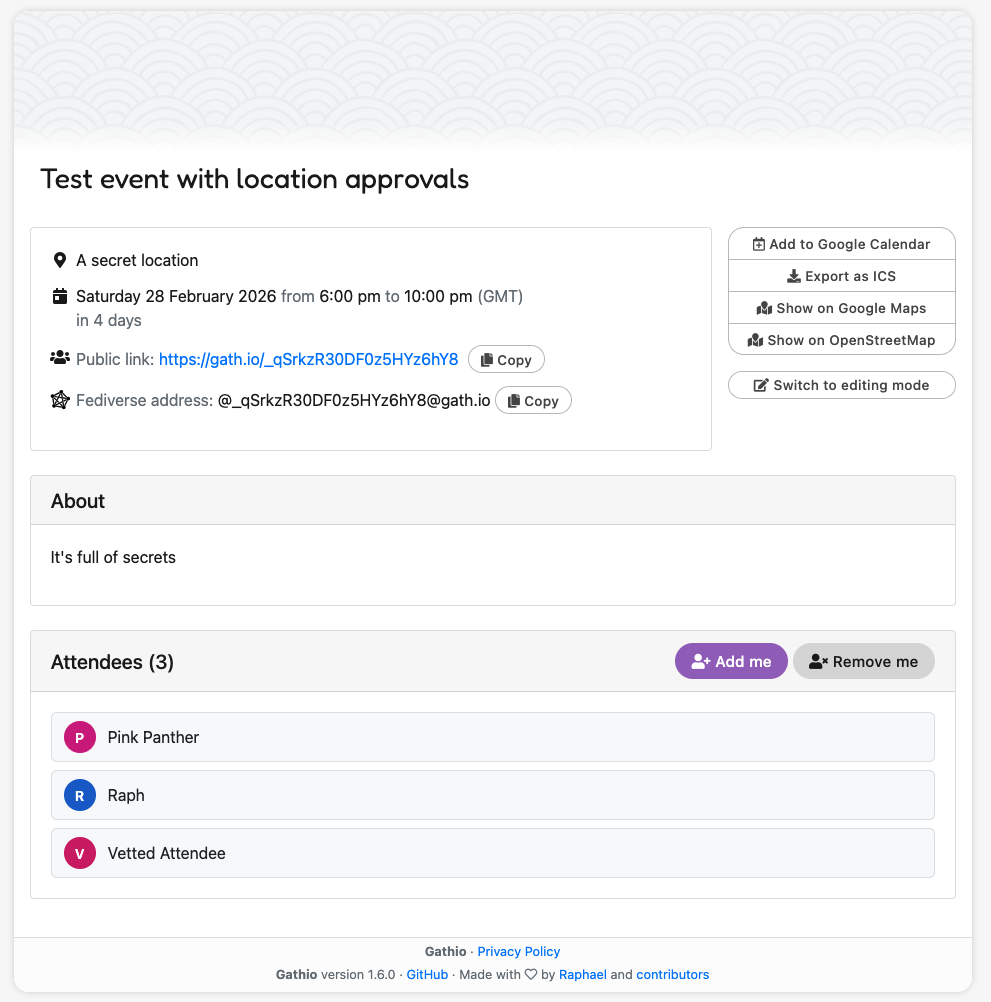Open the GitHub link in footer
This screenshot has width=991, height=1002.
pyautogui.click(x=427, y=974)
